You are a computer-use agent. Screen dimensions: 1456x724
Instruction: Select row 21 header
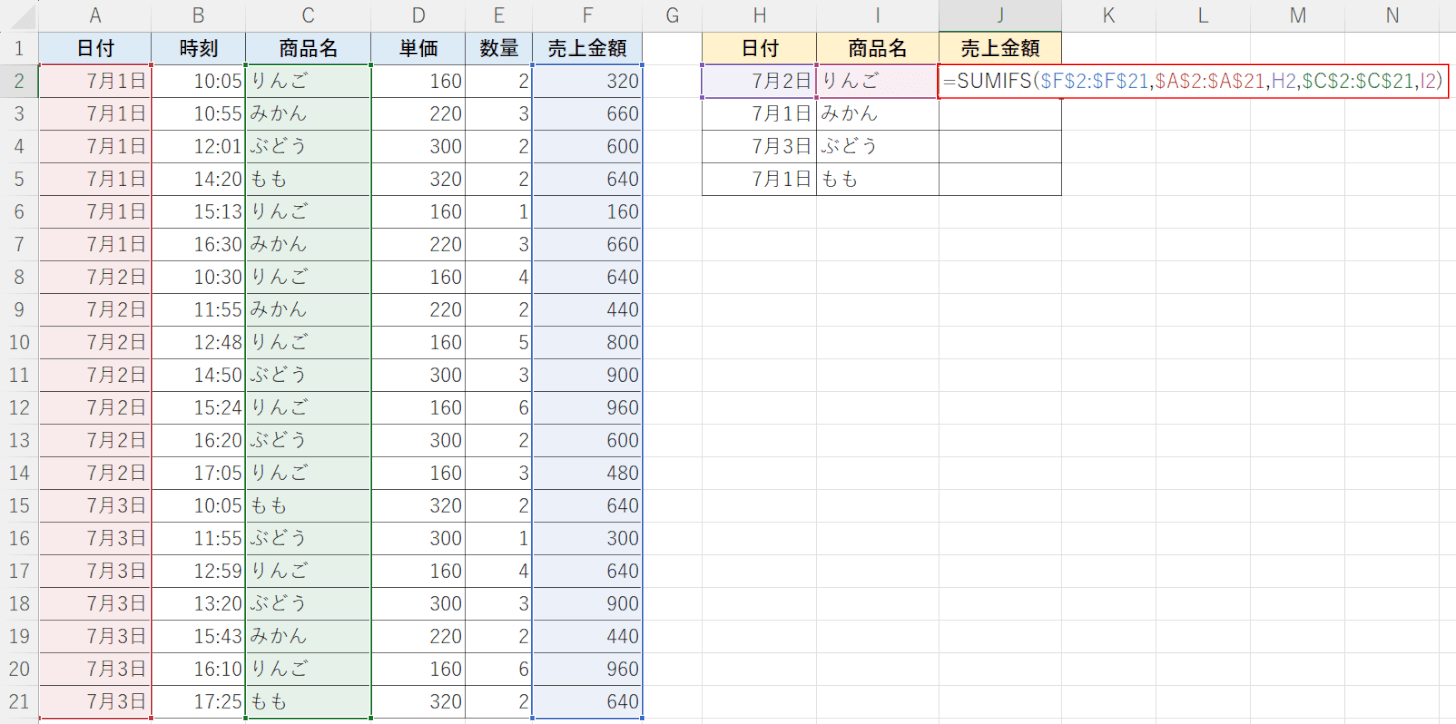[19, 701]
